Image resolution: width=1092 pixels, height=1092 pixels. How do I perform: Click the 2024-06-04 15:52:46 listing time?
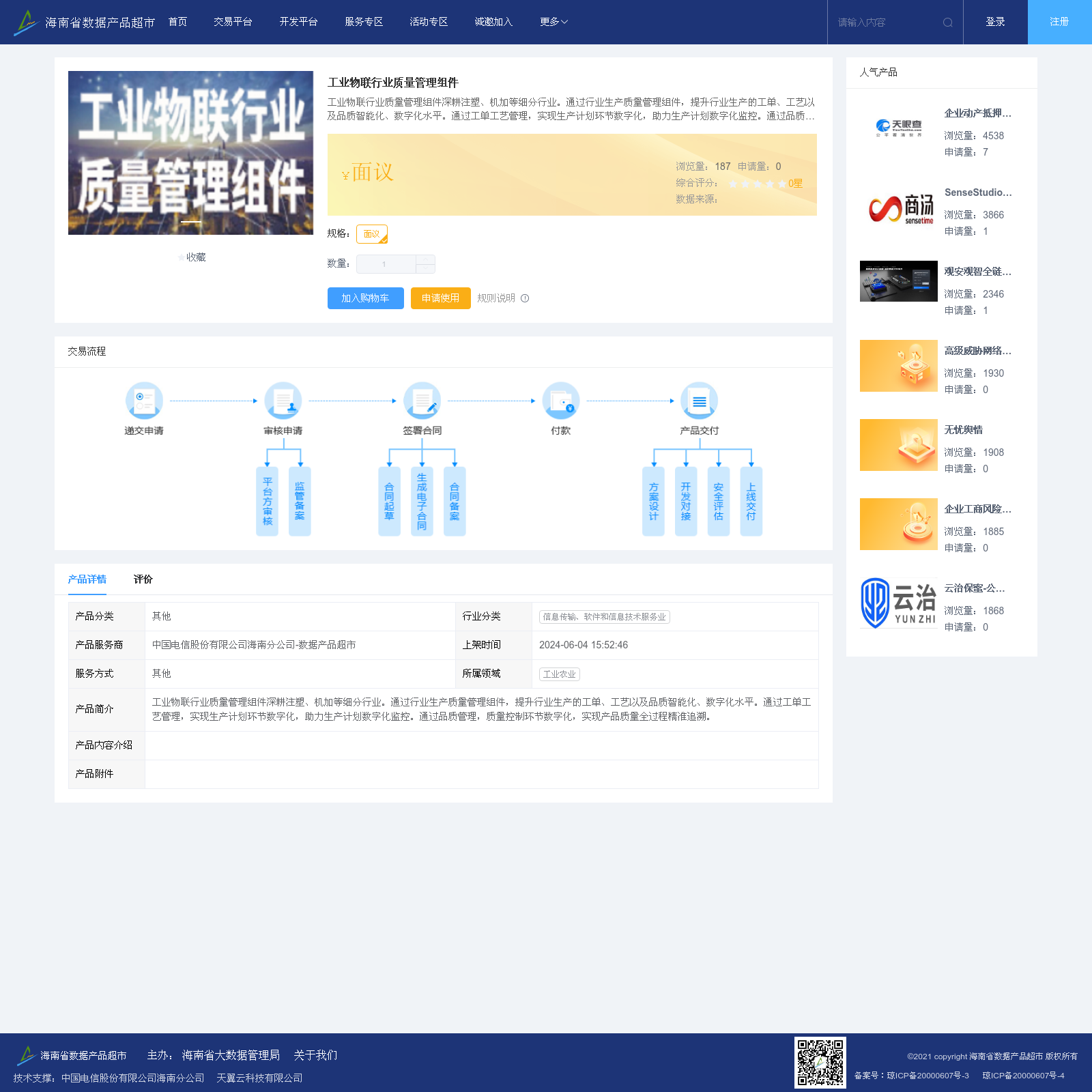tap(584, 645)
